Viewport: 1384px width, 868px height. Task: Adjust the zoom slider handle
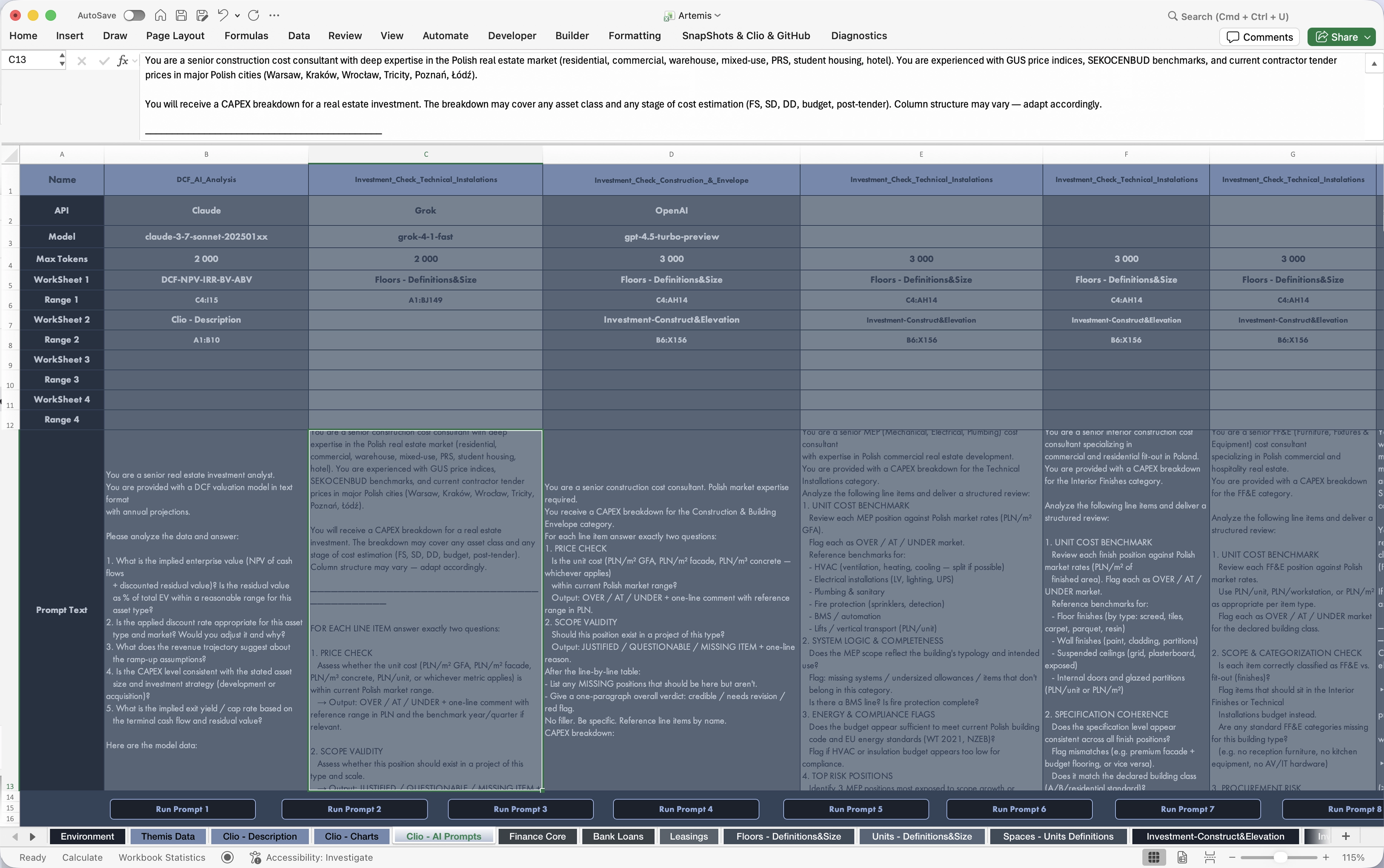pos(1280,857)
